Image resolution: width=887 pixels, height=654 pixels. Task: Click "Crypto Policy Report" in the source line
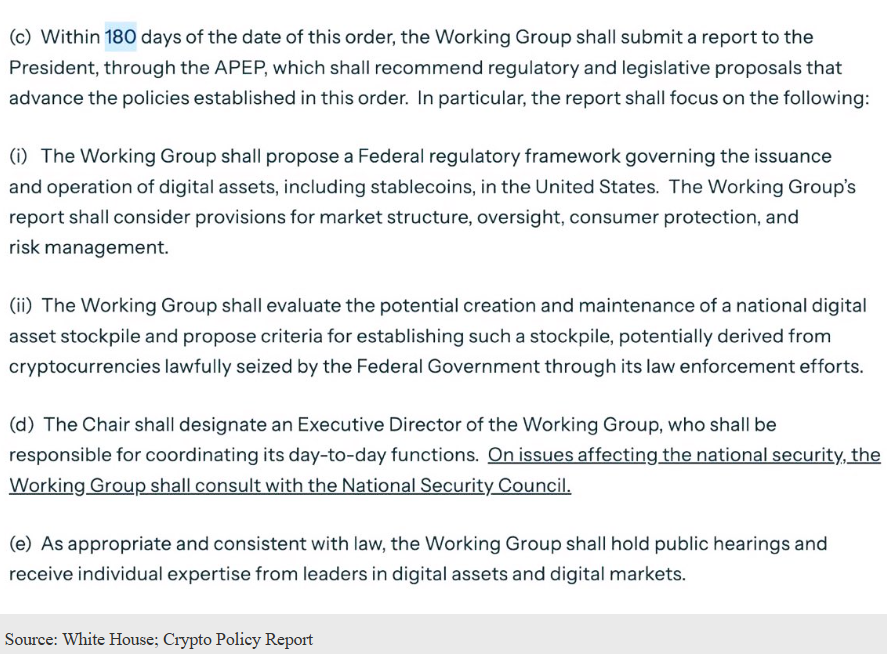point(239,639)
